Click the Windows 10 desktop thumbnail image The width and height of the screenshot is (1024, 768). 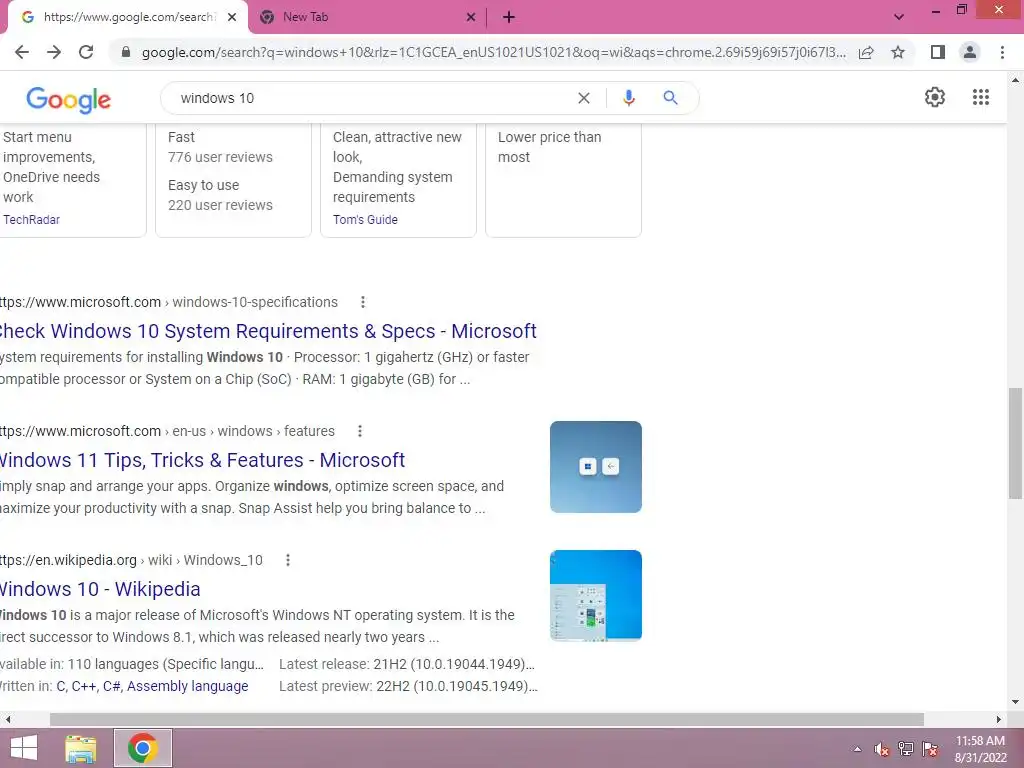(x=596, y=596)
